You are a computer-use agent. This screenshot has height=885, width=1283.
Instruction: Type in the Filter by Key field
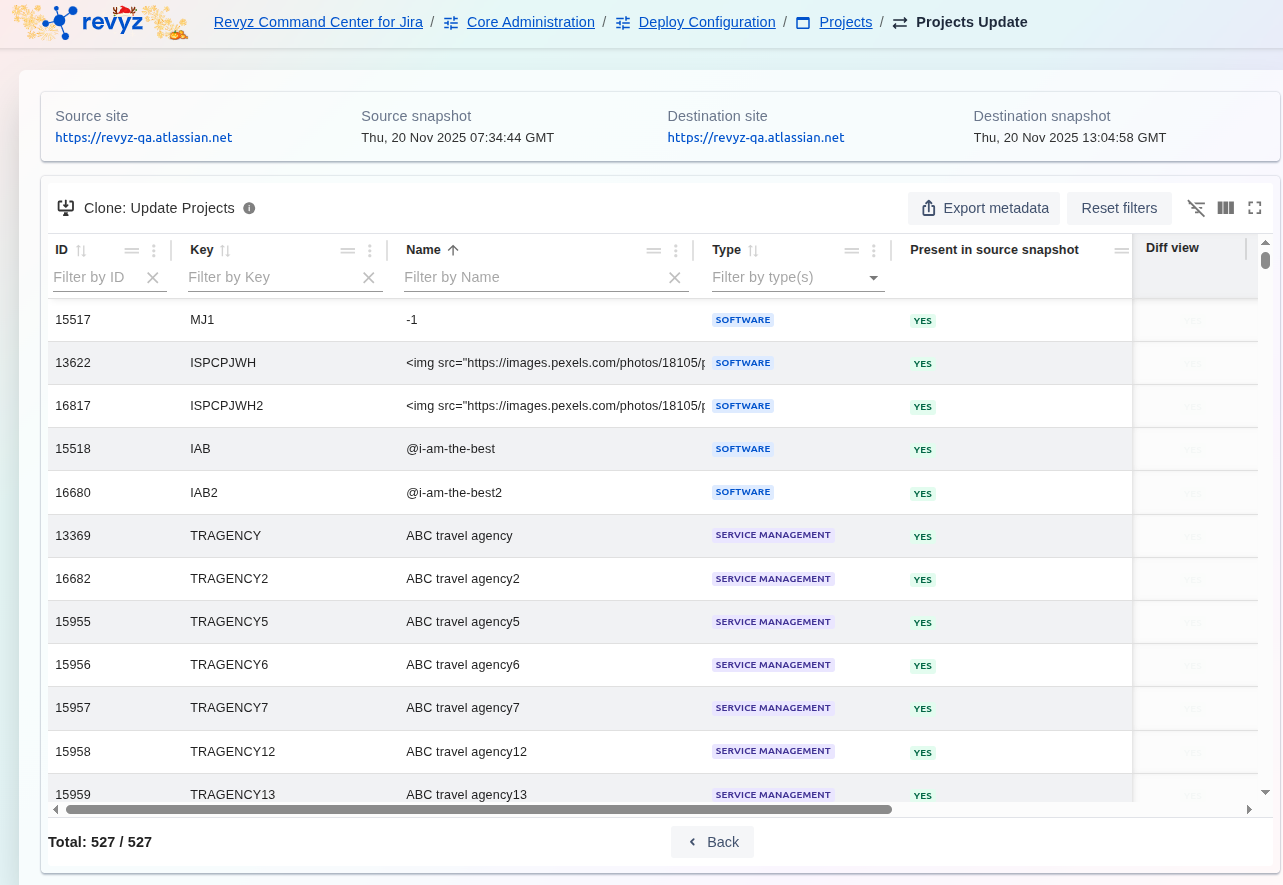(x=270, y=277)
